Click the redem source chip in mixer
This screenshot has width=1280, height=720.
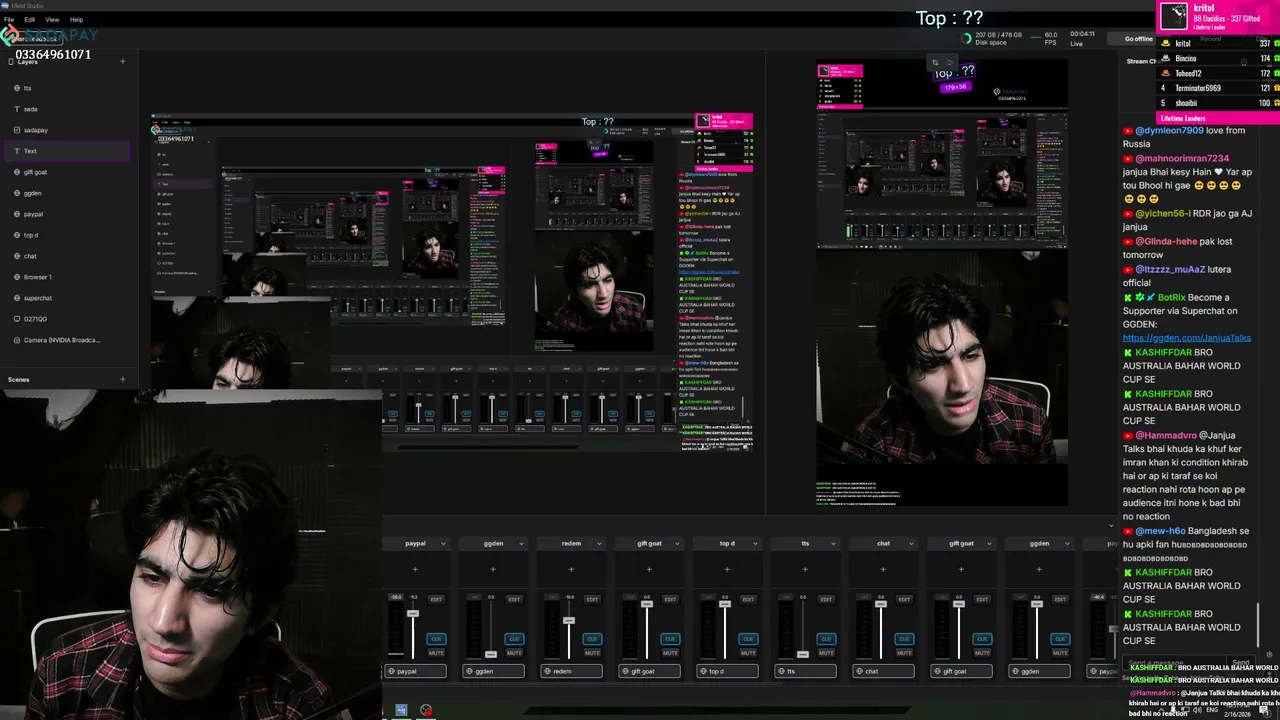(571, 672)
